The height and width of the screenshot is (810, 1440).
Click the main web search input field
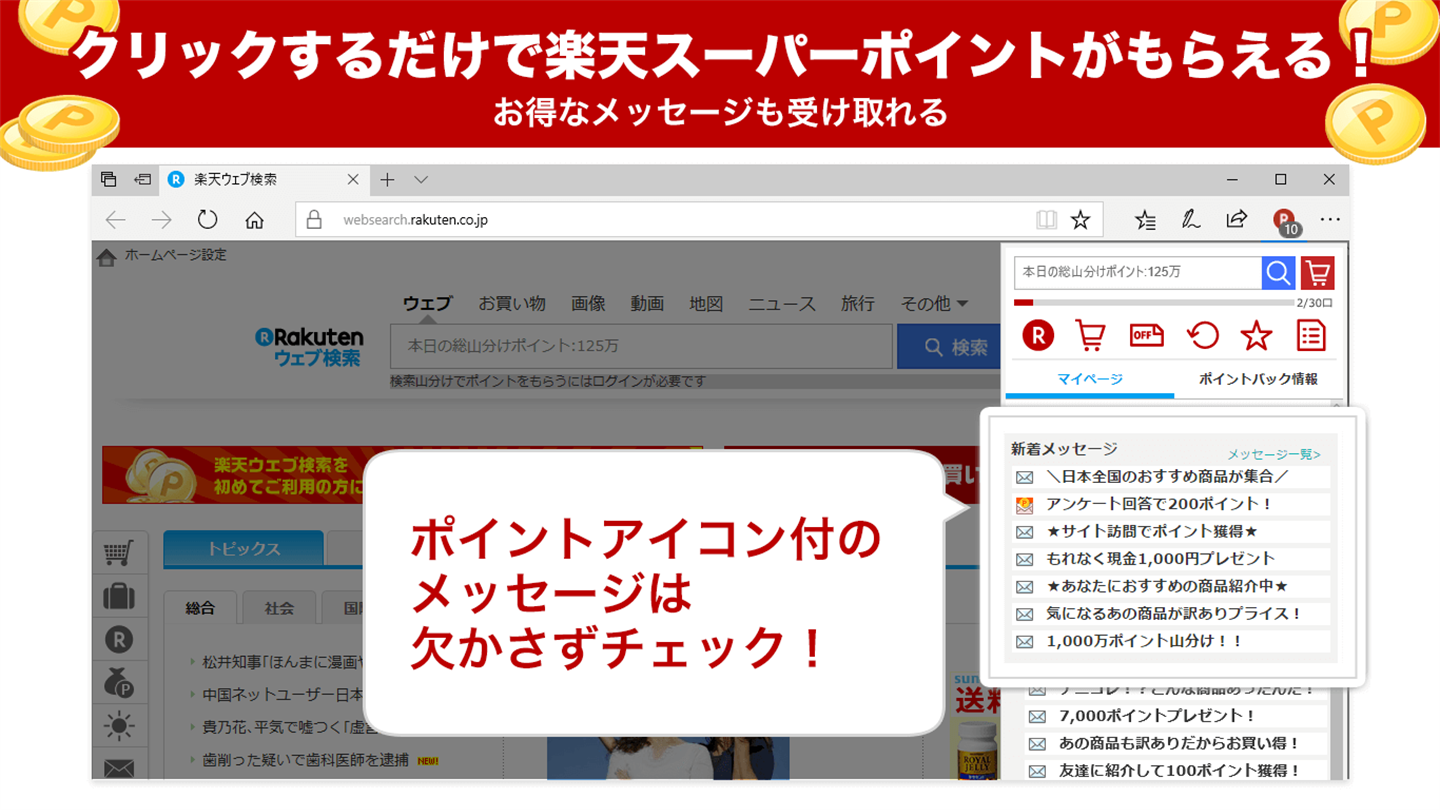tap(641, 347)
